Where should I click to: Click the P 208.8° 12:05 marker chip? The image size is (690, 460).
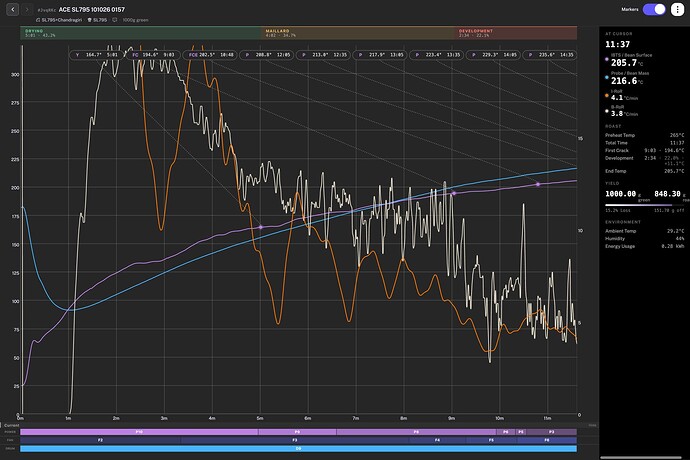pyautogui.click(x=267, y=55)
